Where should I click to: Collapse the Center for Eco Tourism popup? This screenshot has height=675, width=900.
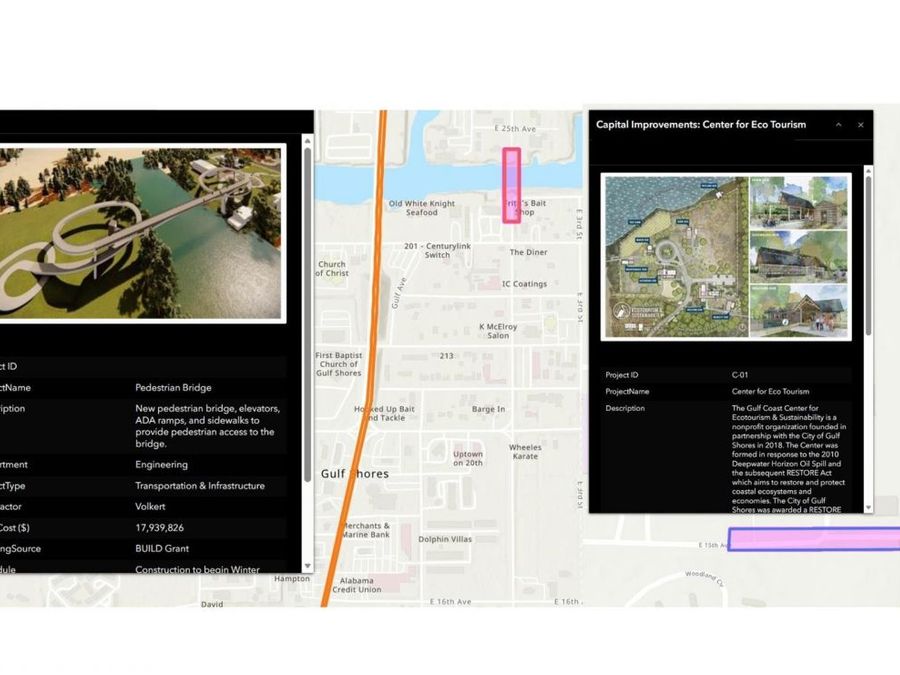[x=838, y=125]
